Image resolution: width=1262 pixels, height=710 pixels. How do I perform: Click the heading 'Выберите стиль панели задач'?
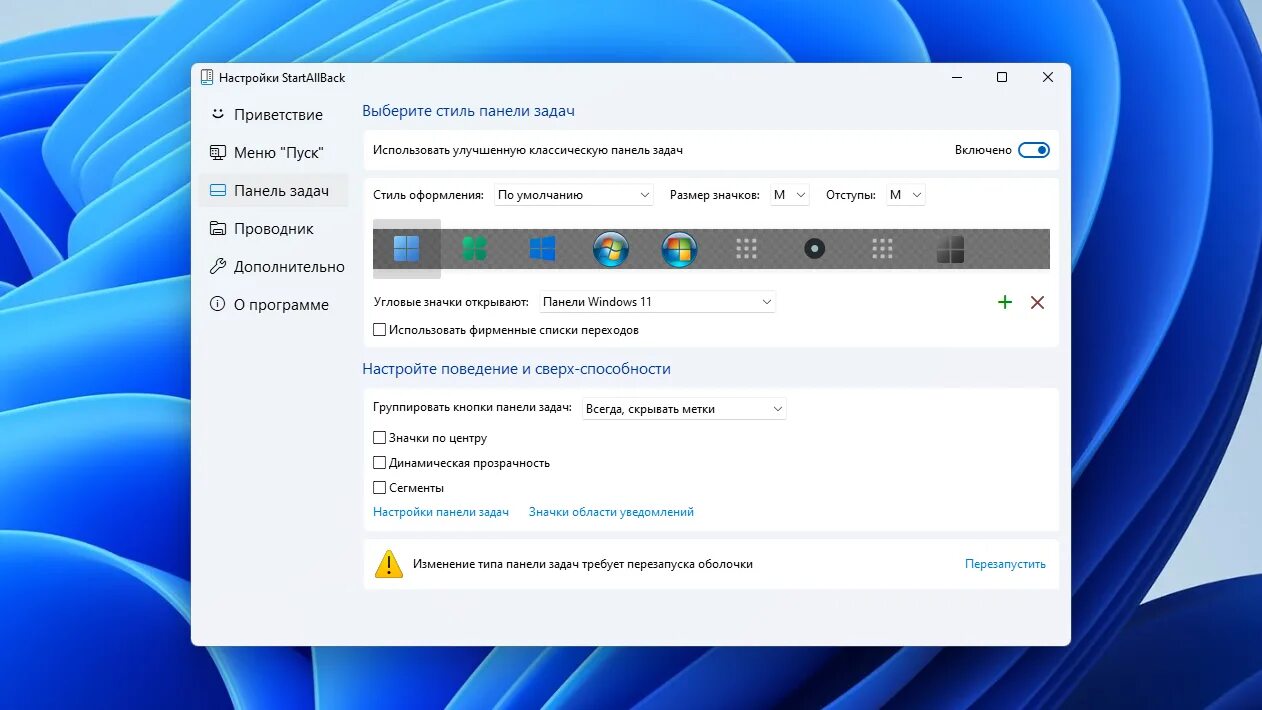[x=468, y=111]
